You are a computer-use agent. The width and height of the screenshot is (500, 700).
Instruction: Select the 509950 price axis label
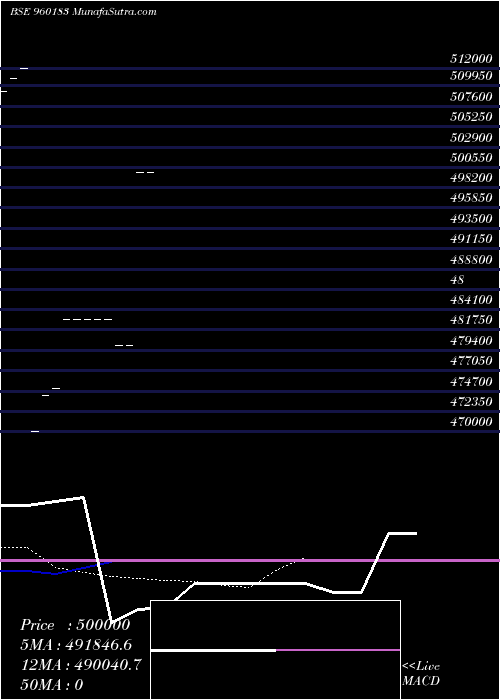(471, 76)
